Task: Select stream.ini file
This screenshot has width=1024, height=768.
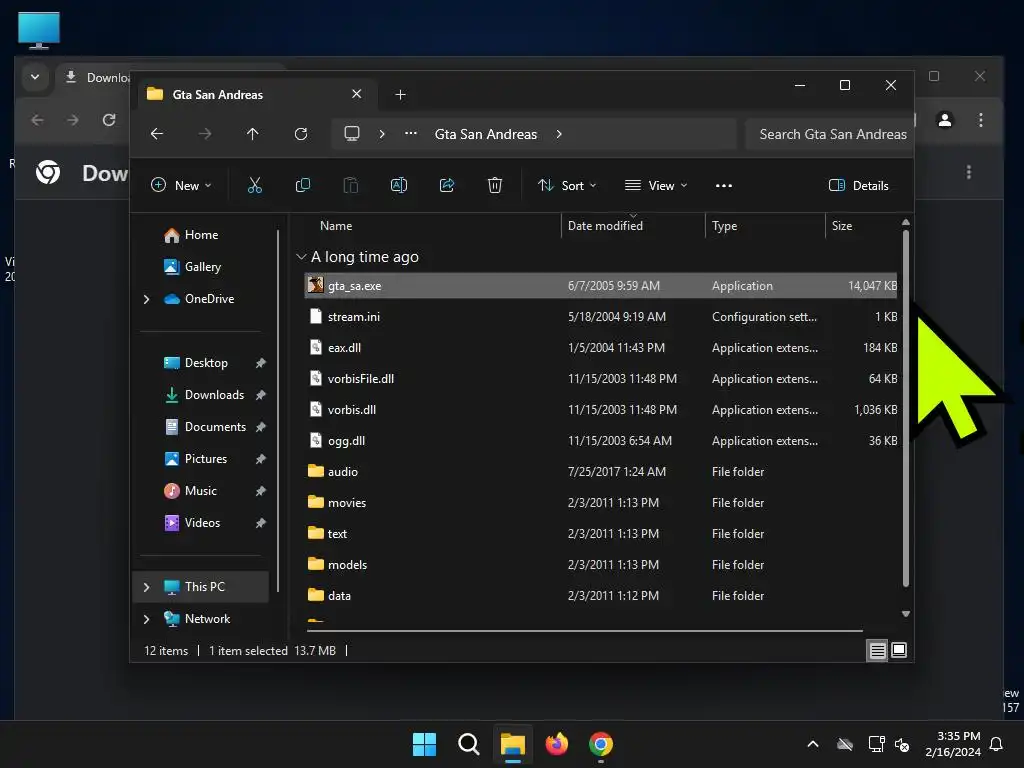Action: coord(601,317)
